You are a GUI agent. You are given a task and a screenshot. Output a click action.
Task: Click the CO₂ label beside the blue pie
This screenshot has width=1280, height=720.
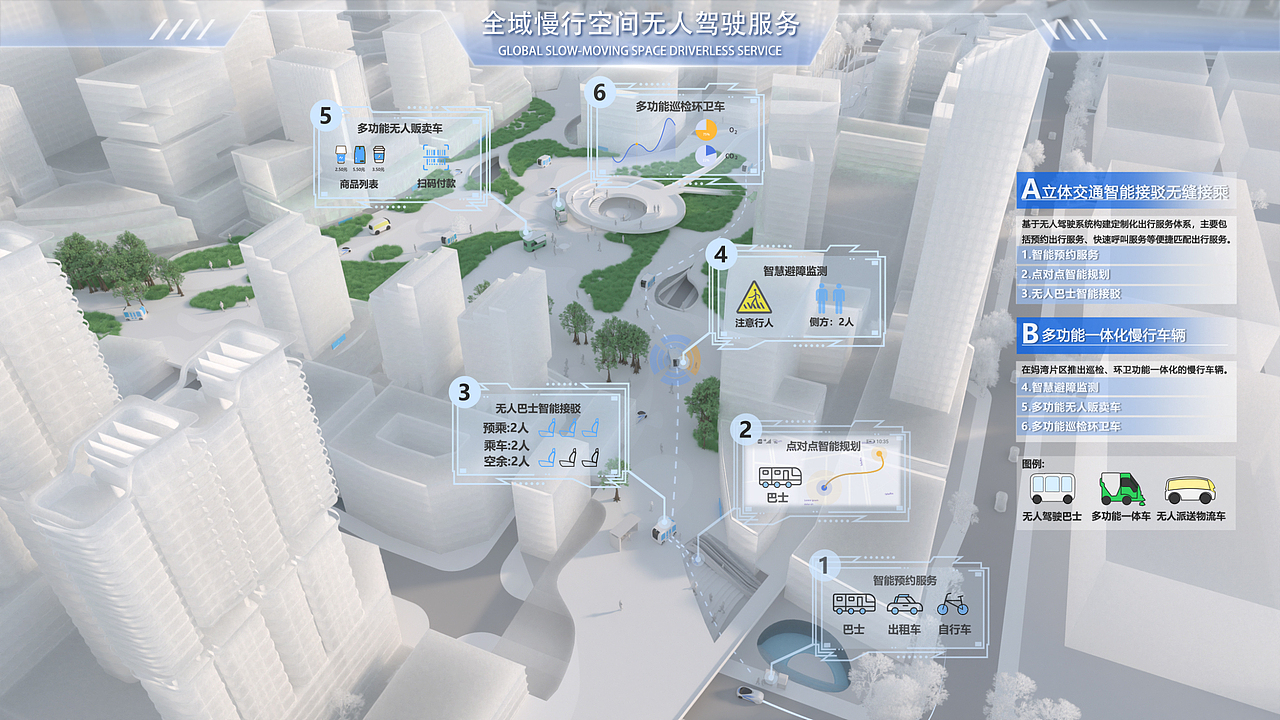coord(732,156)
